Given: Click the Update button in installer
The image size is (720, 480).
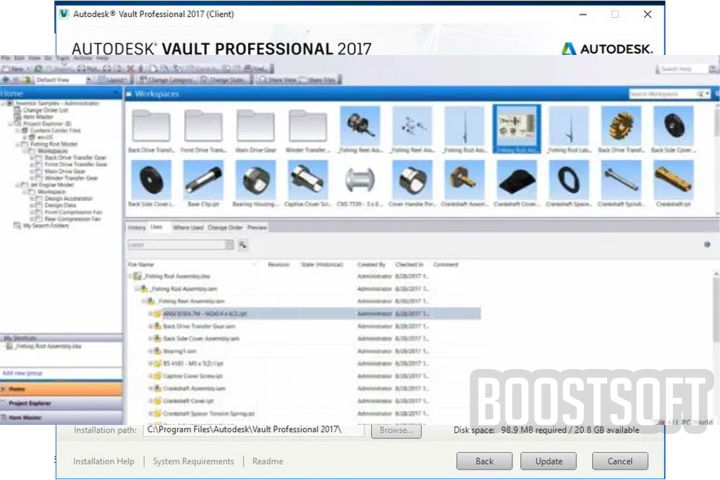Looking at the screenshot, I should [x=548, y=461].
